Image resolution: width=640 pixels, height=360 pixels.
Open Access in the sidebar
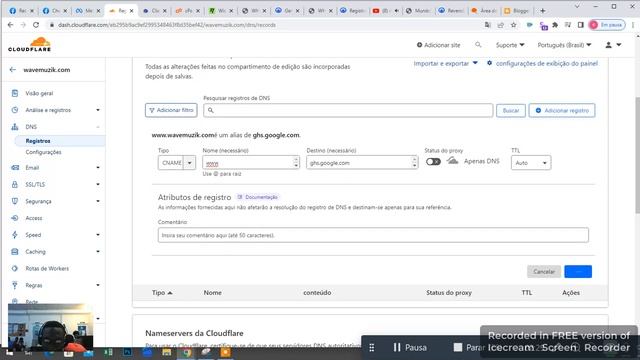34,218
